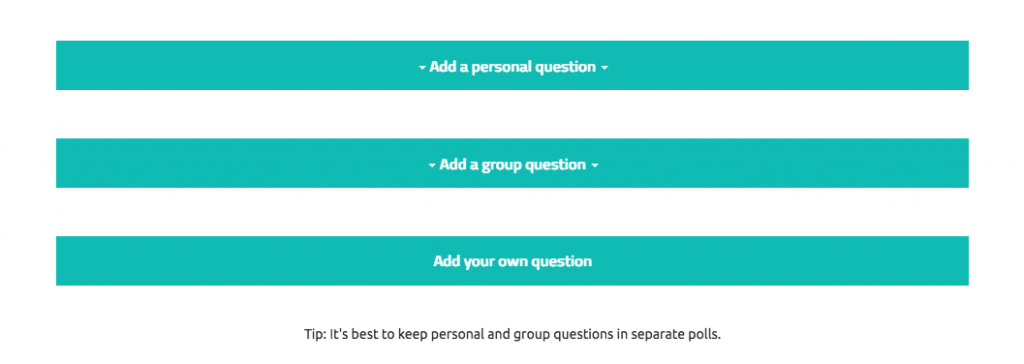This screenshot has width=1024, height=364.
Task: Show group question options with the leading down-arrow
Action: point(432,166)
